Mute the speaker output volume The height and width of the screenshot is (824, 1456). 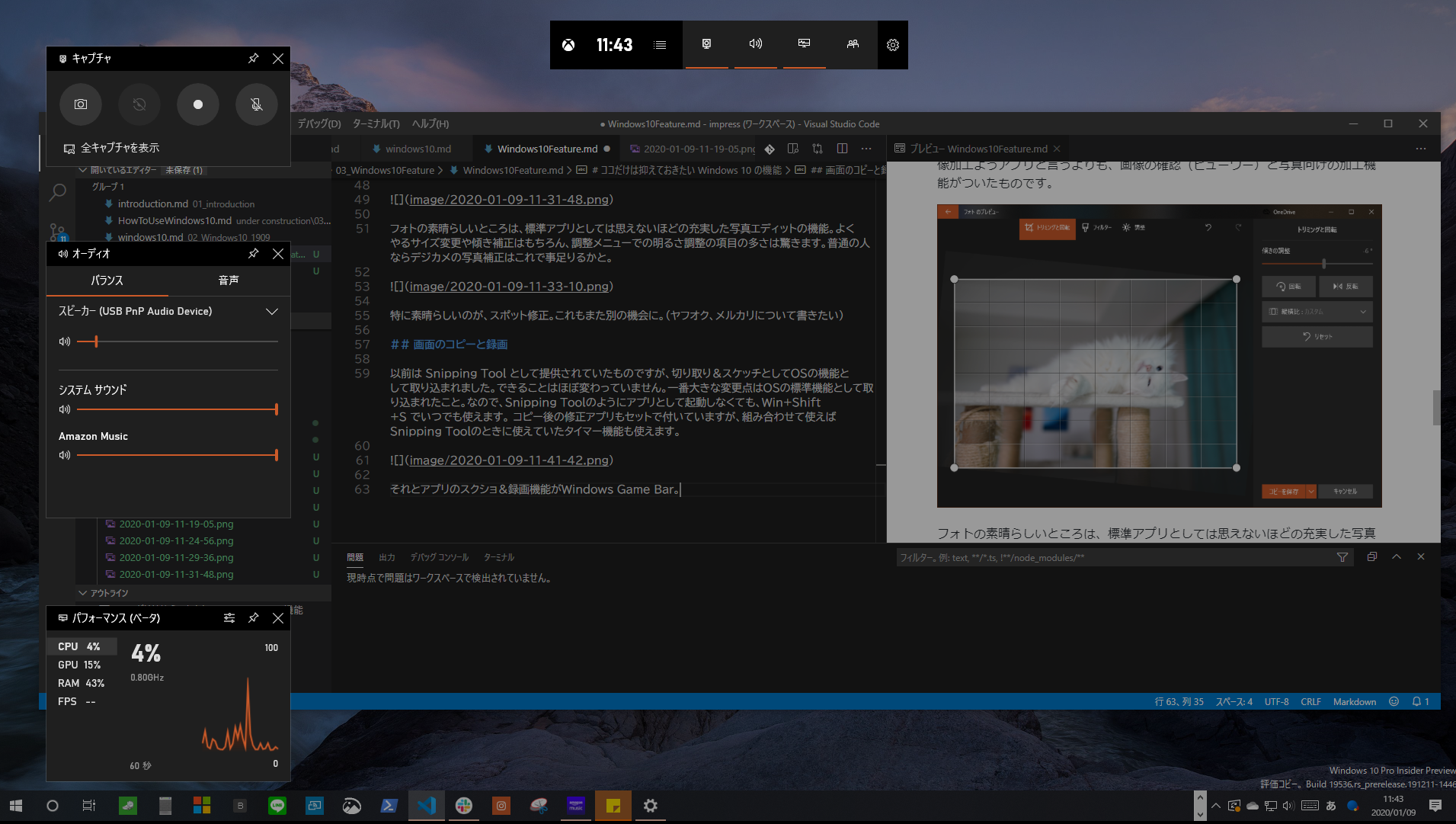coord(65,341)
